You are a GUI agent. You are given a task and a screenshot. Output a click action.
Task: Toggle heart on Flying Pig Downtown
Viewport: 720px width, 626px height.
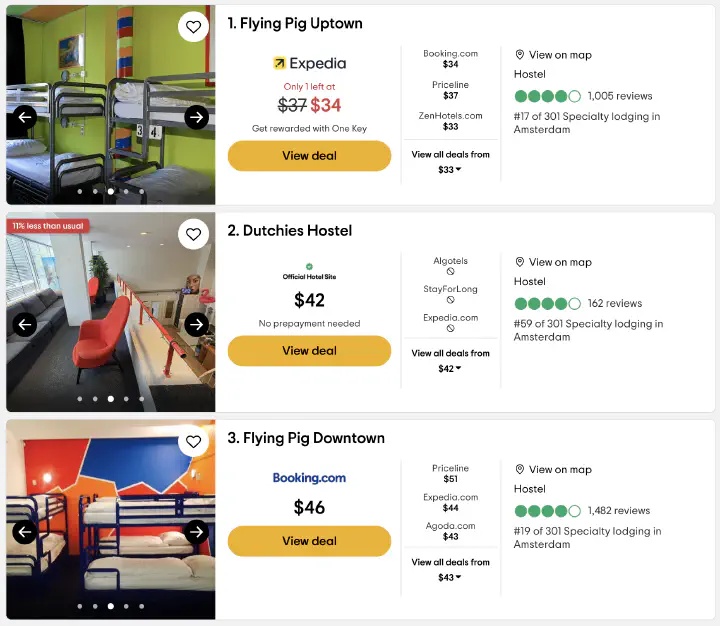[194, 442]
